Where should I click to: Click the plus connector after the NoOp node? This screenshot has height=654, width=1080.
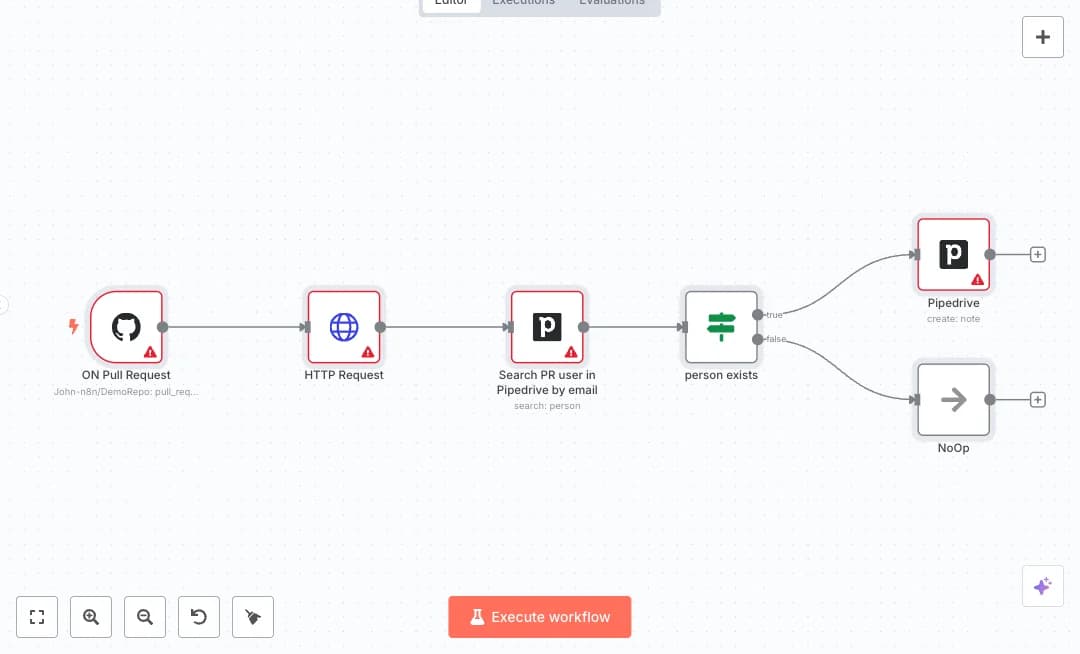[1038, 399]
